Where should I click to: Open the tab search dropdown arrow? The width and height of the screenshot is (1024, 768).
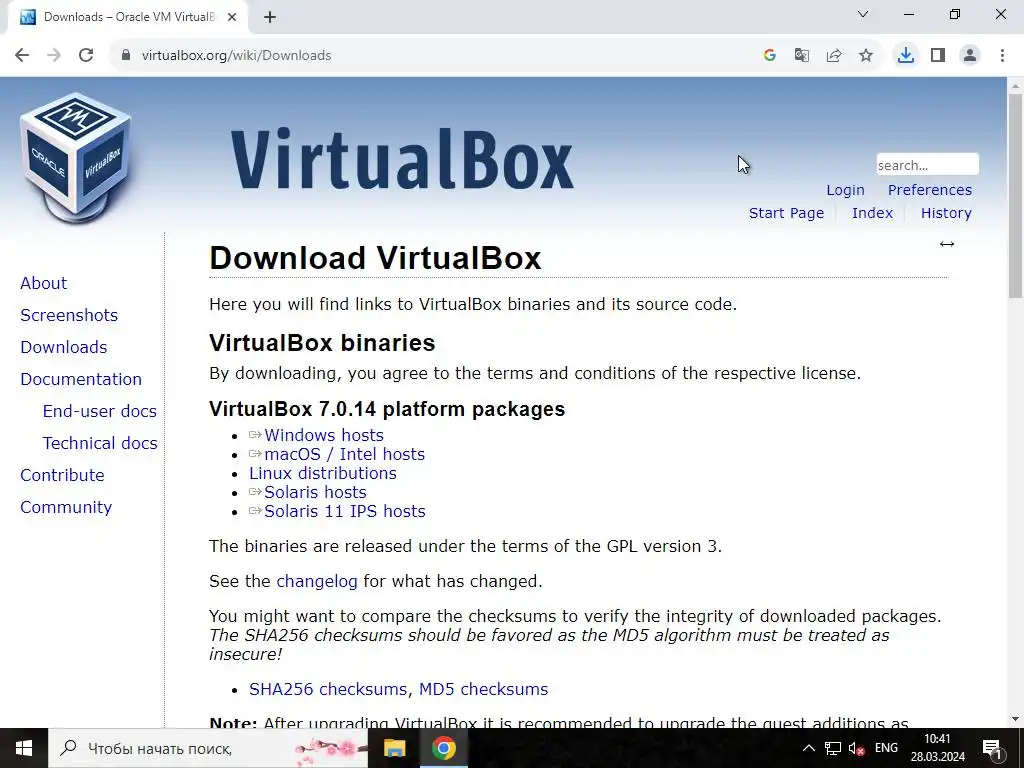click(863, 14)
